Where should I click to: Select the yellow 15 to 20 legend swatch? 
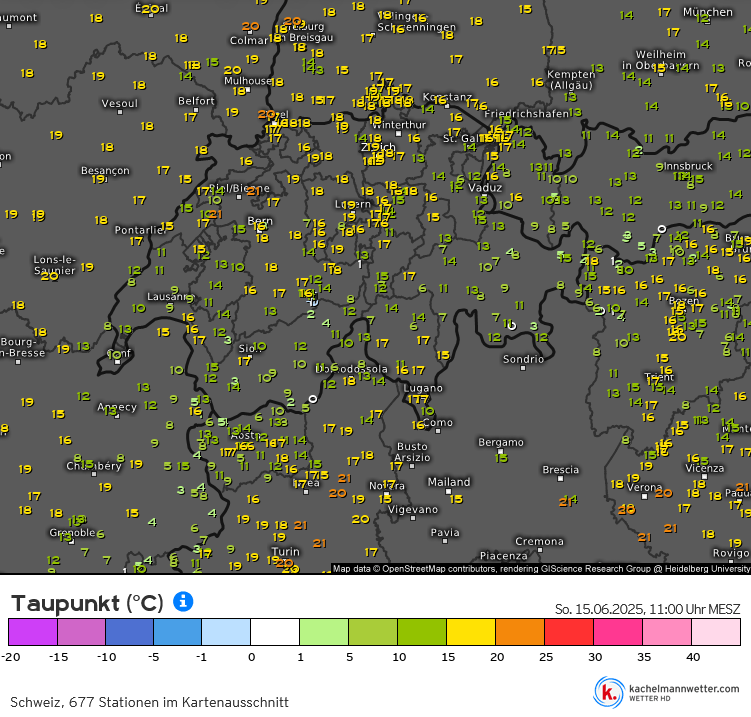coord(470,632)
